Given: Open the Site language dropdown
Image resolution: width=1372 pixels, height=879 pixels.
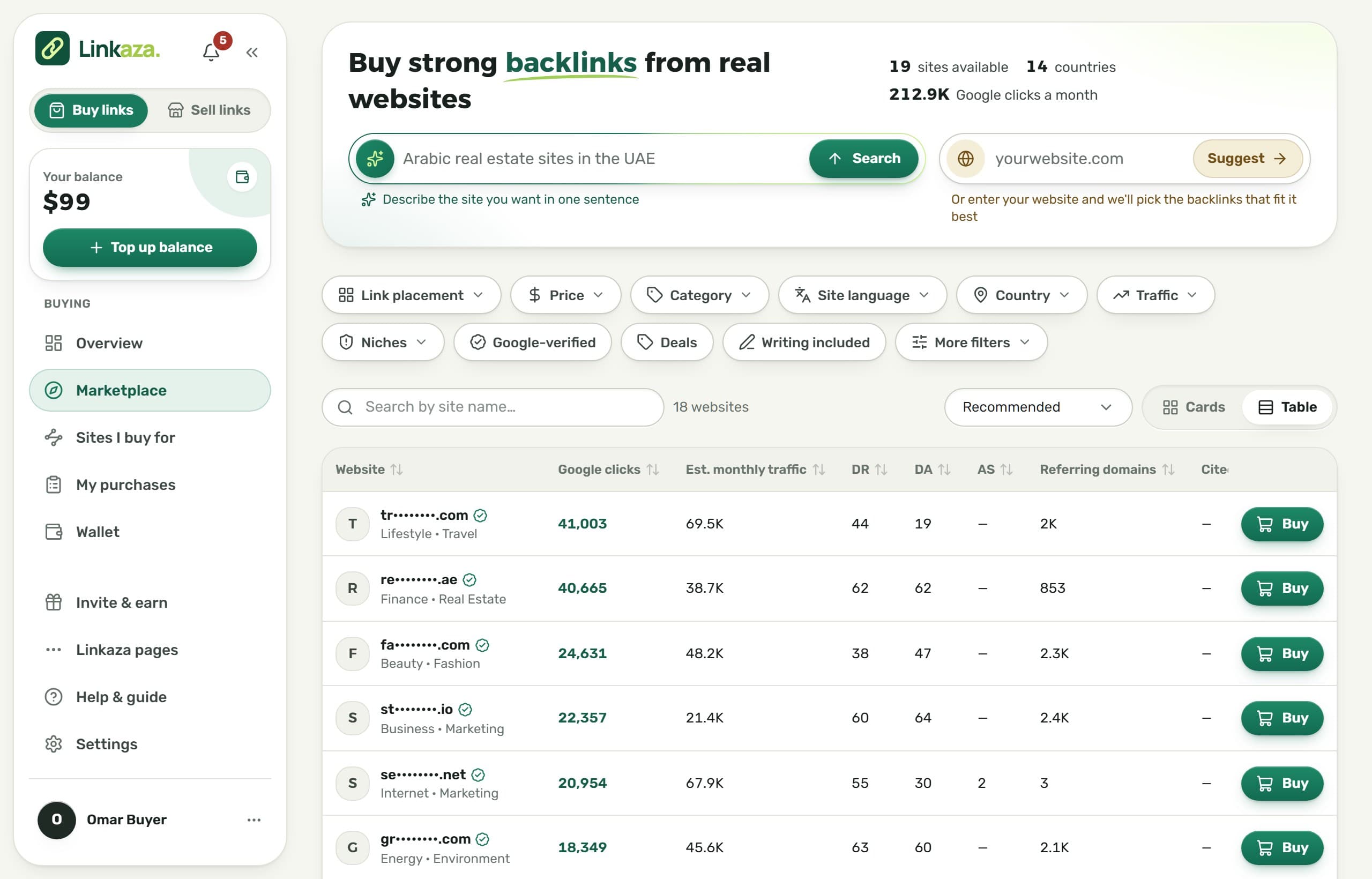Looking at the screenshot, I should point(862,295).
